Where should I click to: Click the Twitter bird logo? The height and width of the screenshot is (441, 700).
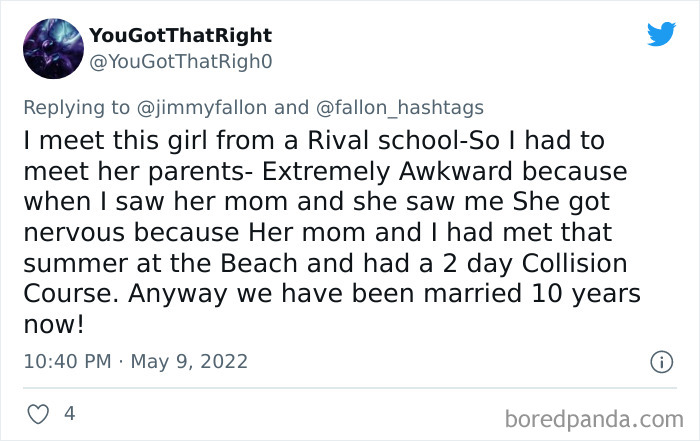coord(661,35)
